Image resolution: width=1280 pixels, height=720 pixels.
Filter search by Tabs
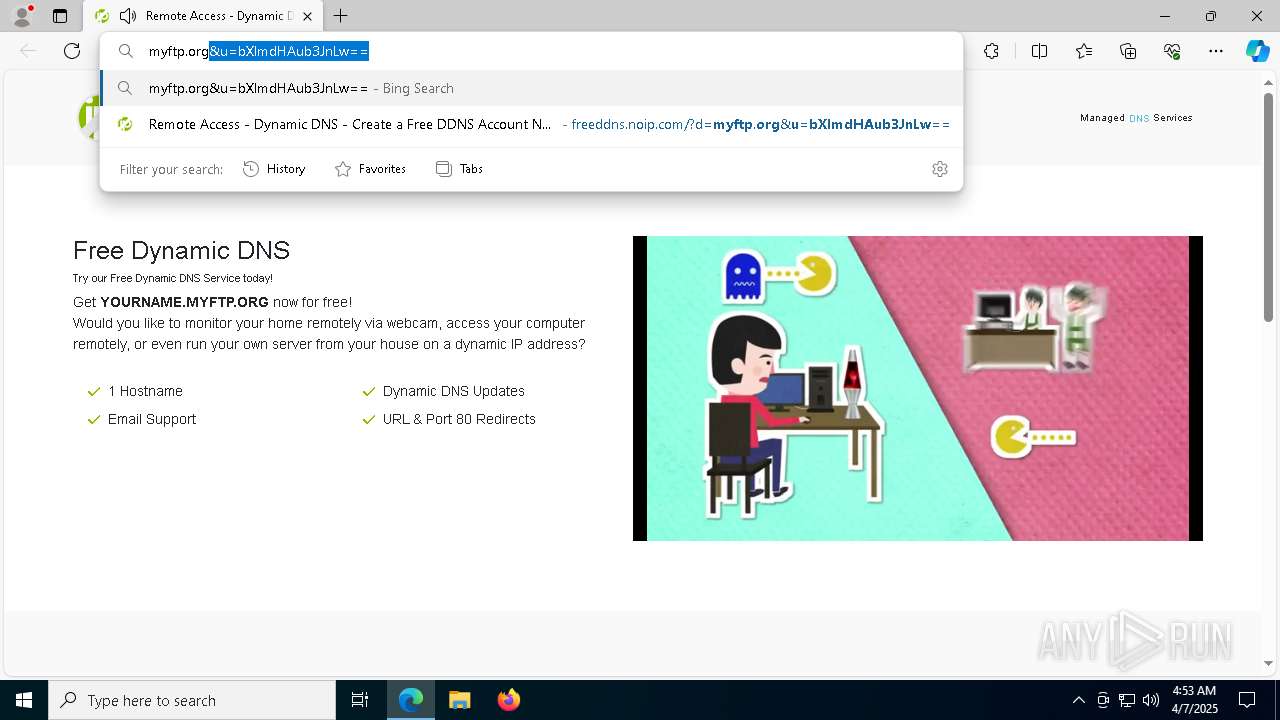pos(459,169)
